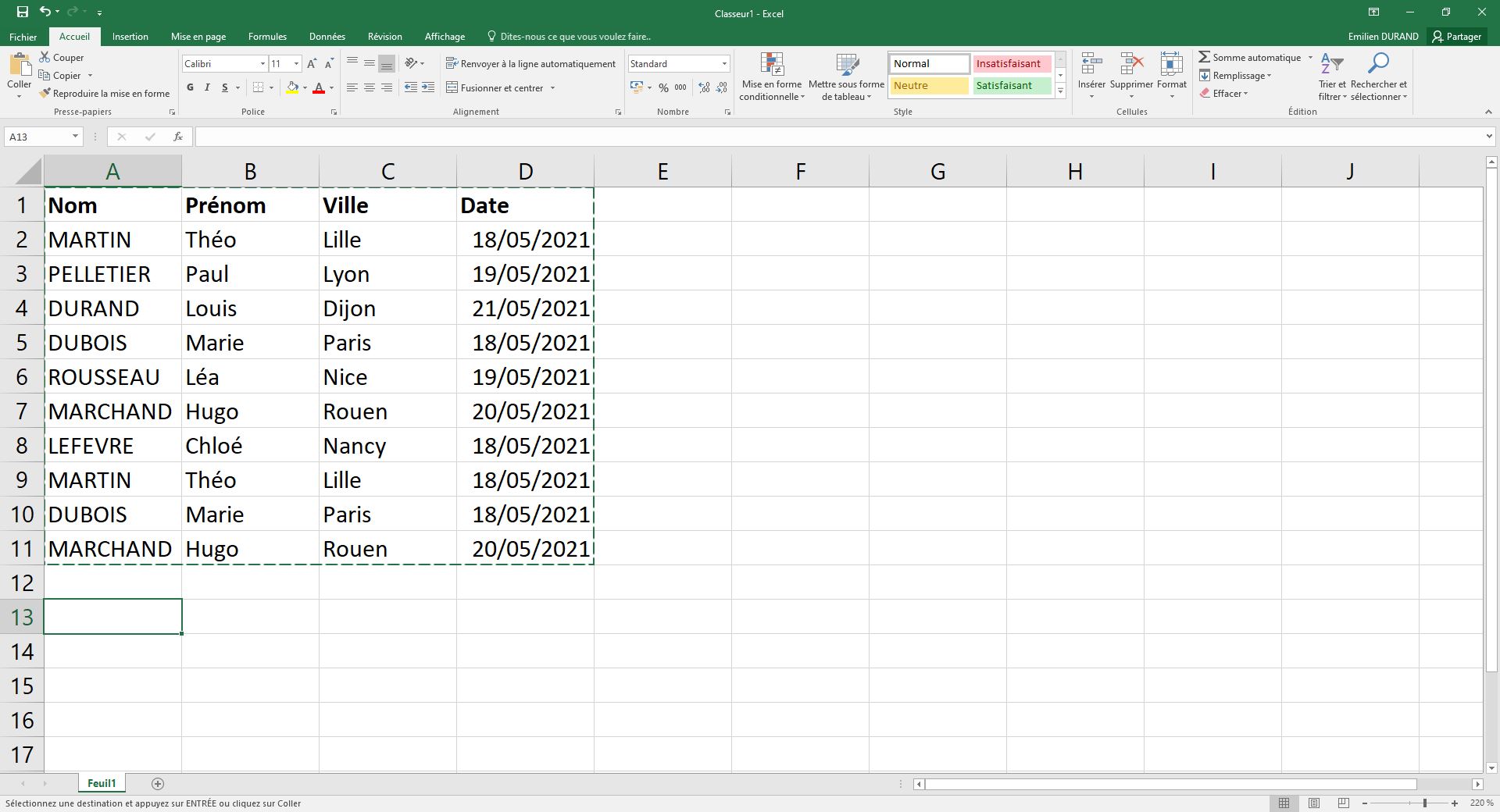
Task: Click the Partager button
Action: click(1456, 37)
